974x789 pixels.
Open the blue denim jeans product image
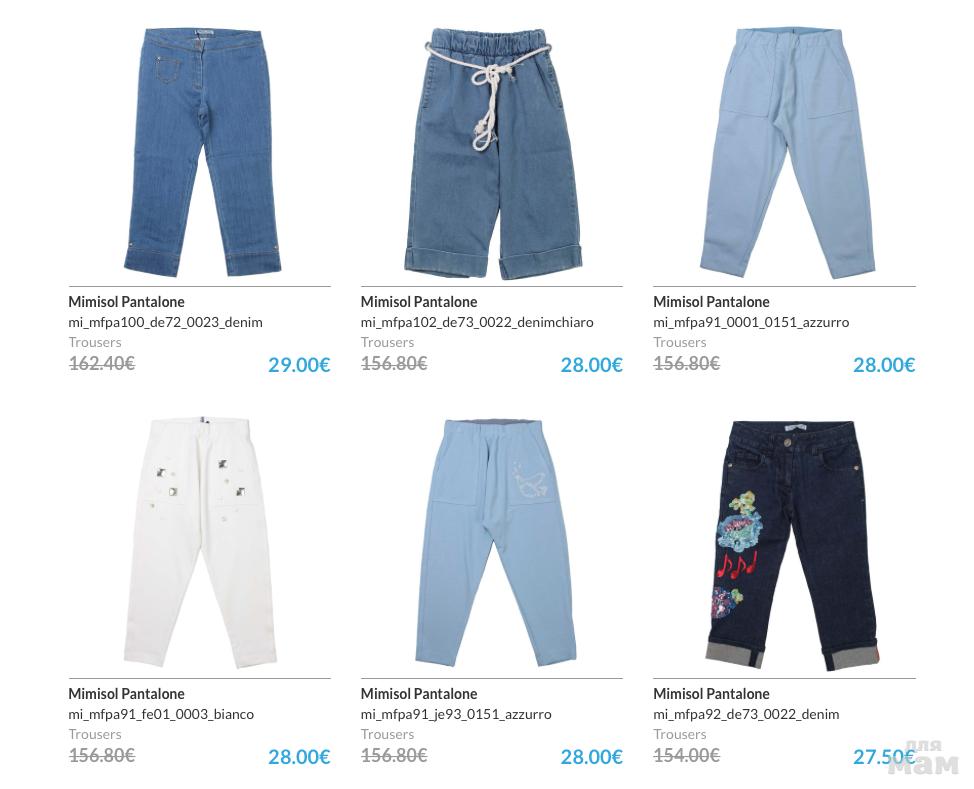pyautogui.click(x=202, y=152)
